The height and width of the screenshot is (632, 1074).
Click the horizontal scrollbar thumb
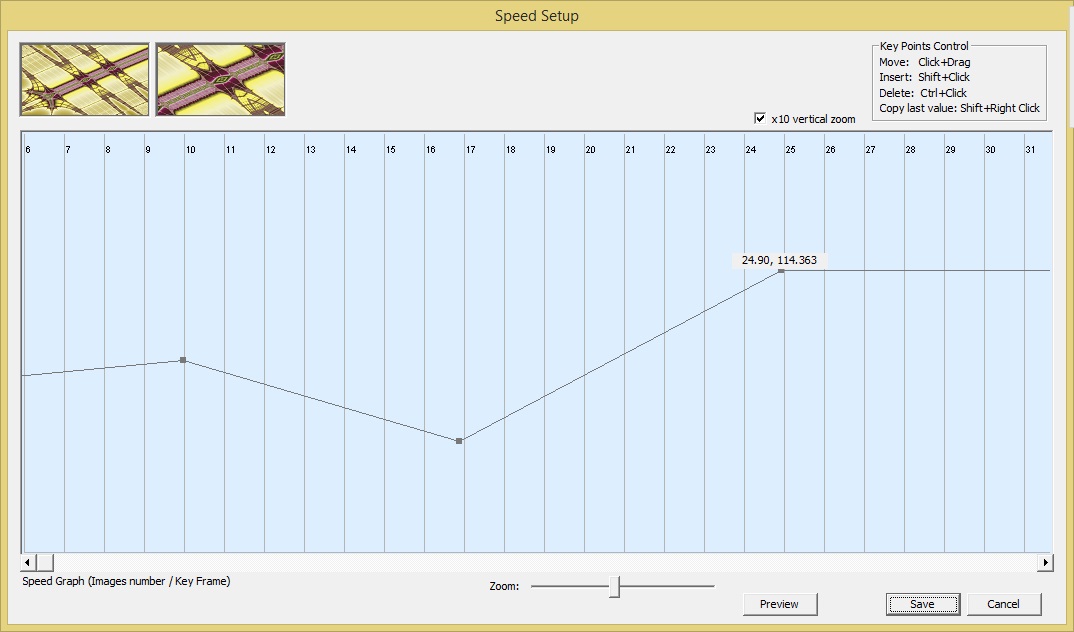tap(45, 563)
